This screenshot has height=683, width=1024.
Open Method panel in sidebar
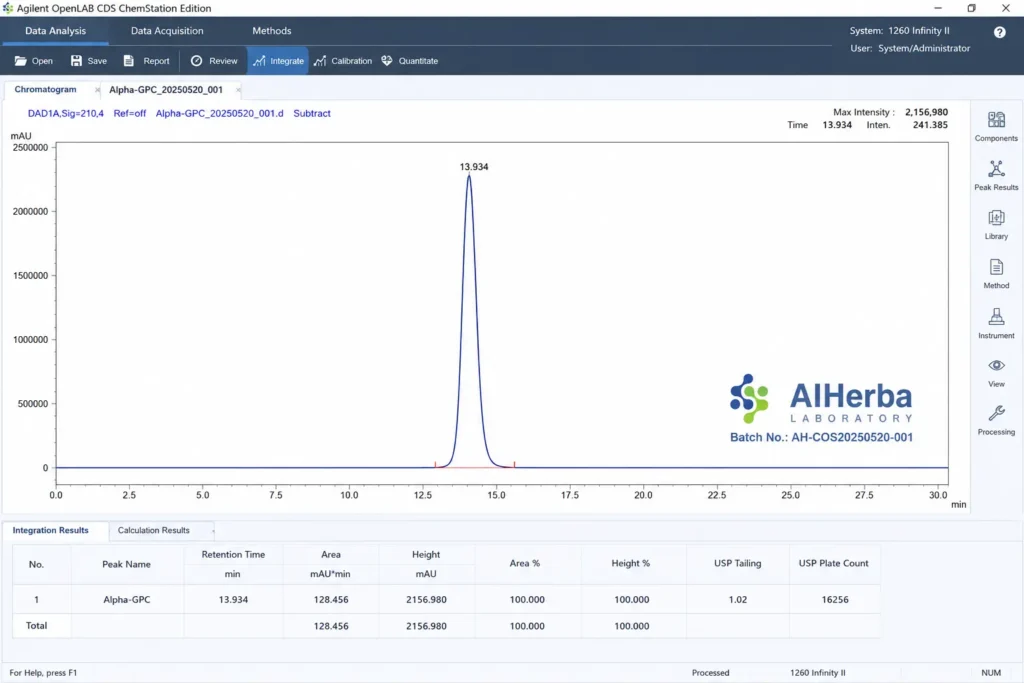pos(996,274)
